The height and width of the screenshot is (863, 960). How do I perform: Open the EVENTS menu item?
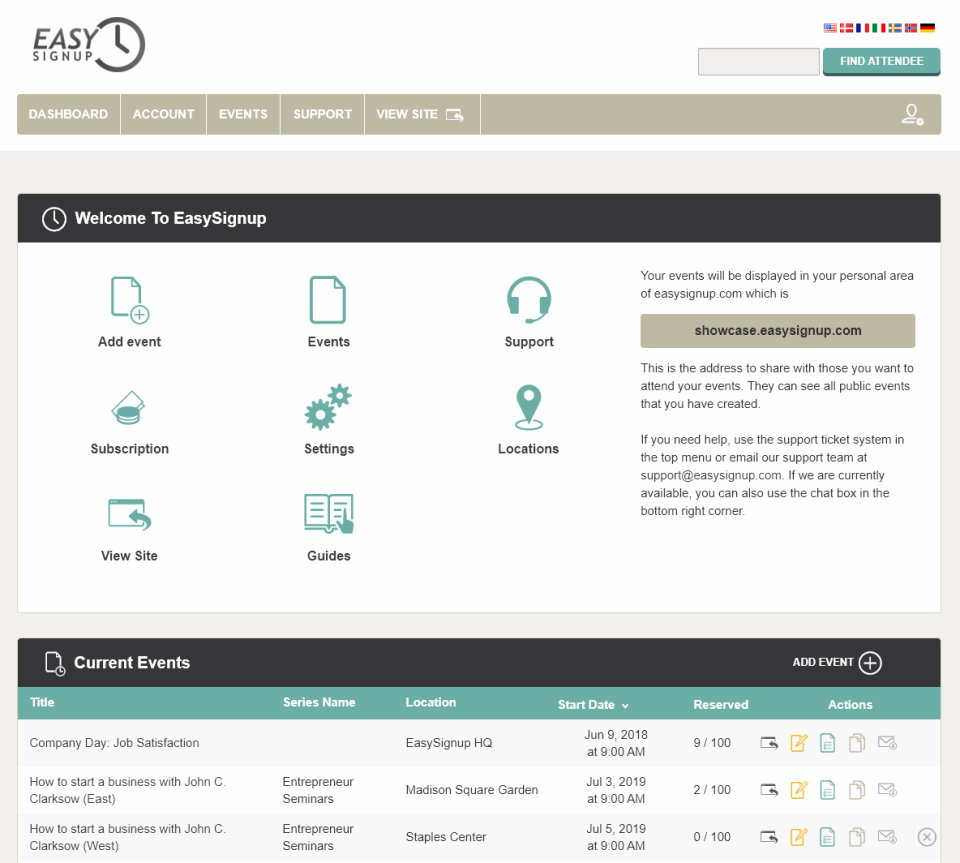coord(243,114)
